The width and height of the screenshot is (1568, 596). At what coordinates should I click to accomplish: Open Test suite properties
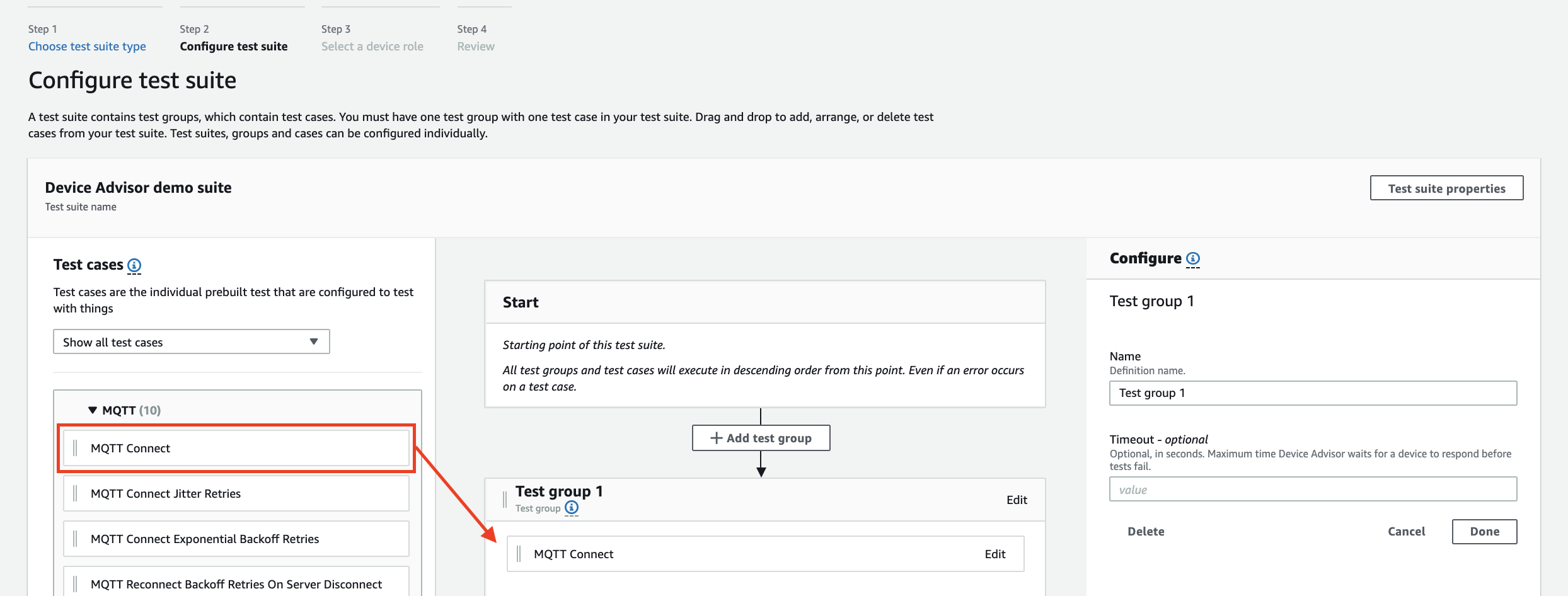click(1446, 188)
